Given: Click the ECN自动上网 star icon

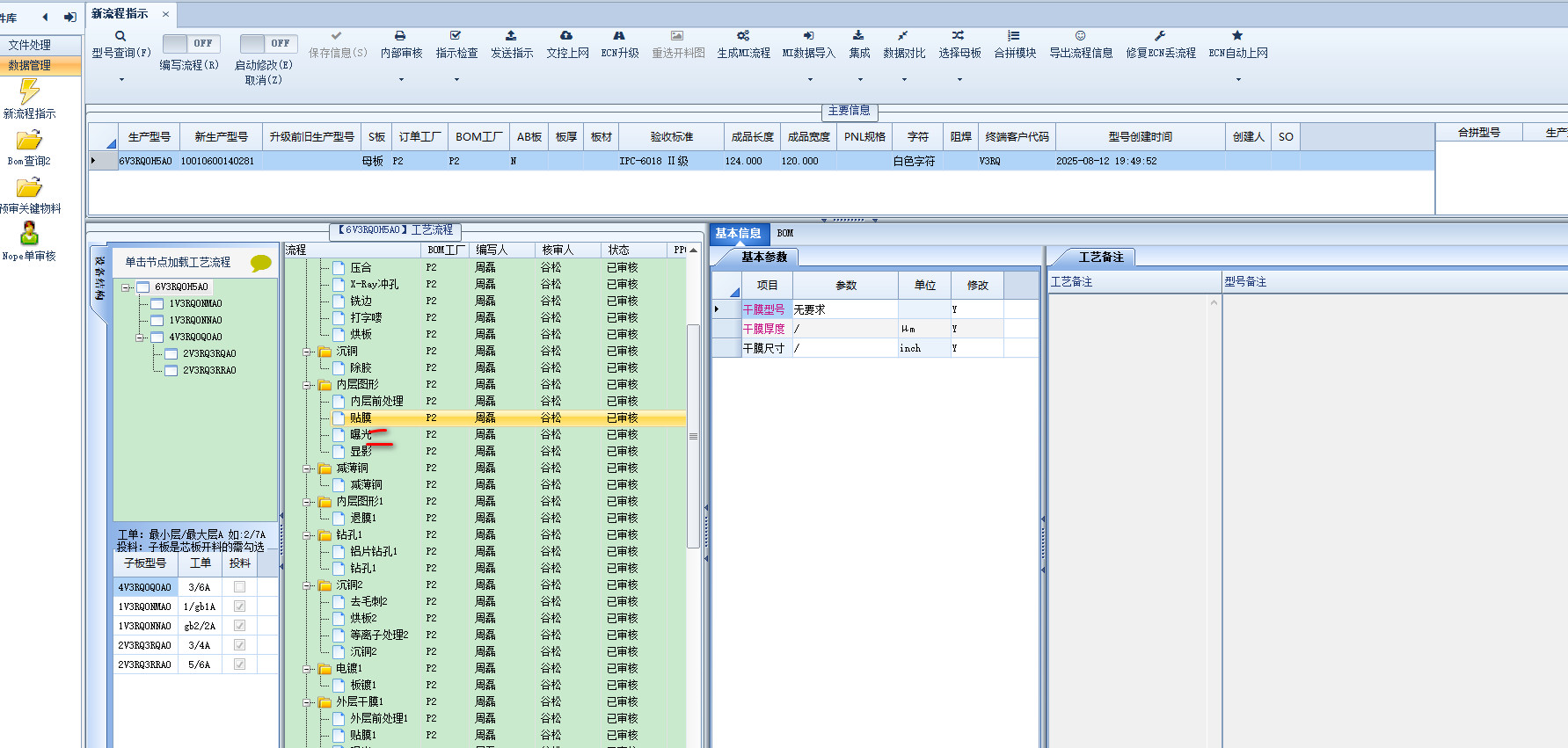Looking at the screenshot, I should 1237,36.
